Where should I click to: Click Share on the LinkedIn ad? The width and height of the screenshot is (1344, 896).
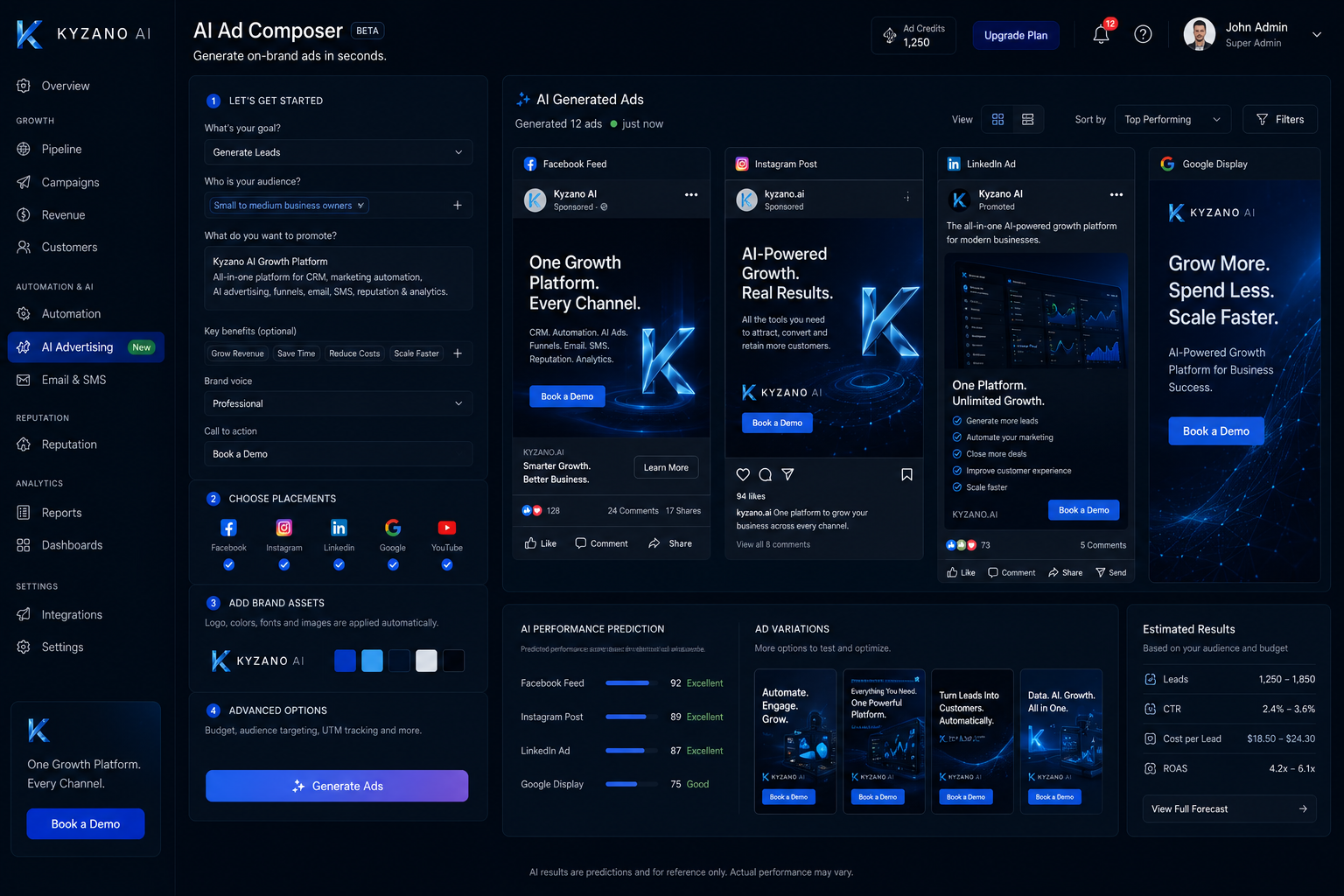(x=1066, y=572)
